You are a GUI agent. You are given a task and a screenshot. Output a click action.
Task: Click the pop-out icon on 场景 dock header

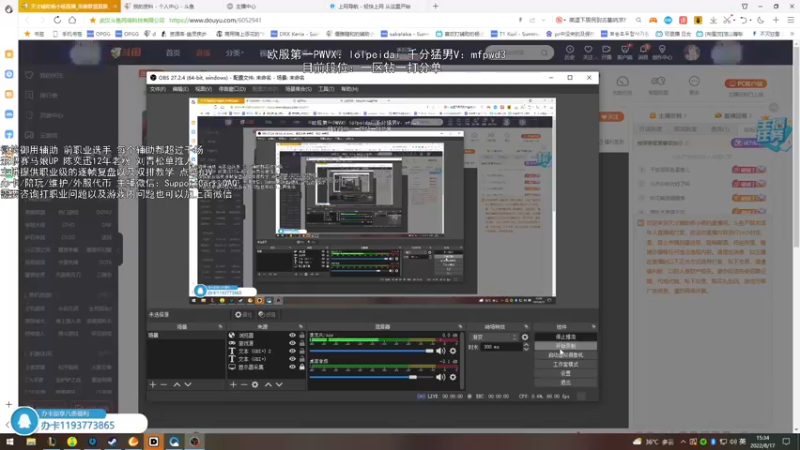pos(220,327)
